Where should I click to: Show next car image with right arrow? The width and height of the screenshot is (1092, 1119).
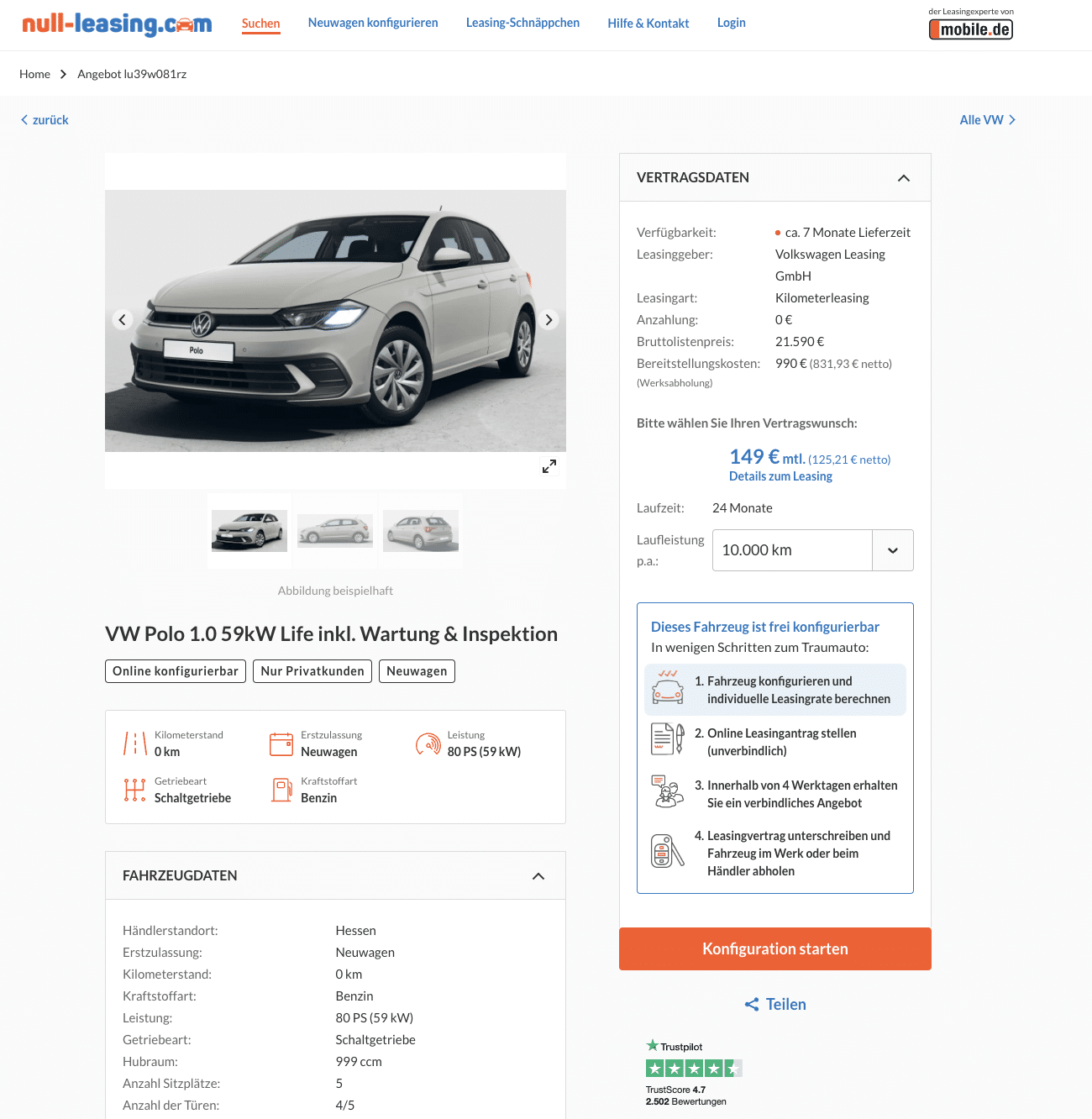(549, 320)
